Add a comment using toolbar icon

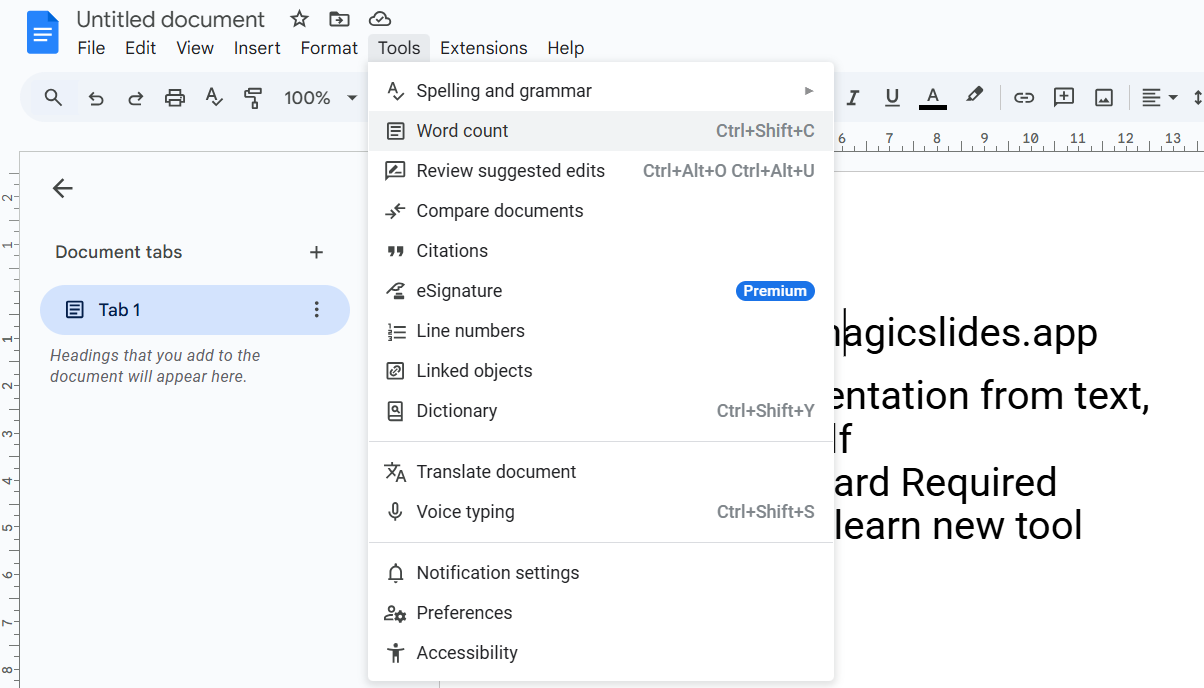coord(1064,97)
